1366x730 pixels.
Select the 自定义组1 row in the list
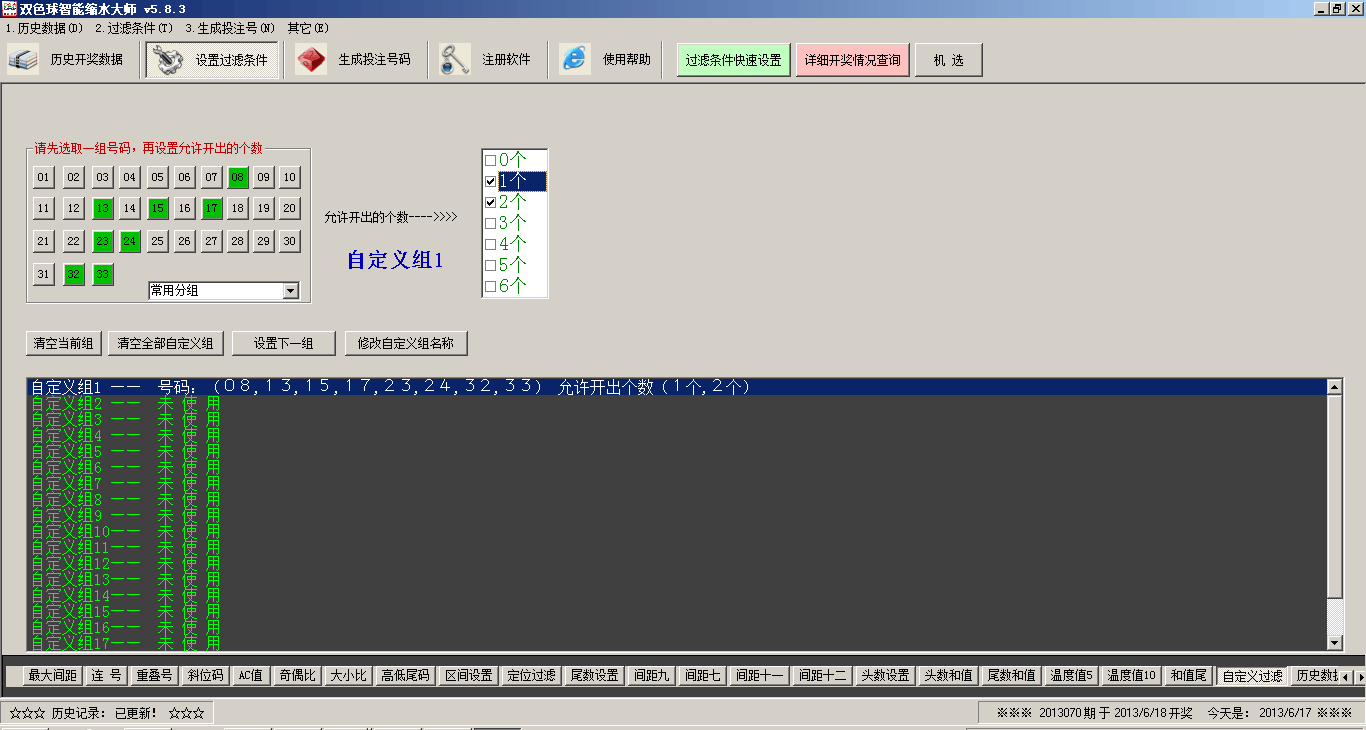click(677, 387)
